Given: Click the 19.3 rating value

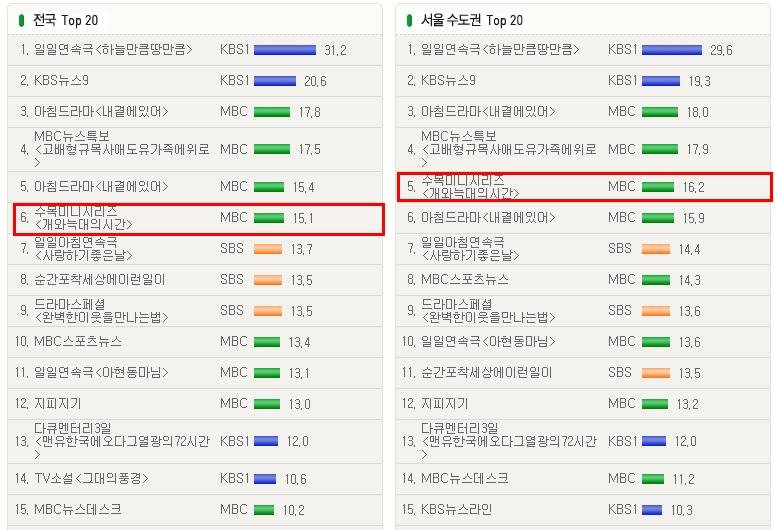Looking at the screenshot, I should coord(699,81).
